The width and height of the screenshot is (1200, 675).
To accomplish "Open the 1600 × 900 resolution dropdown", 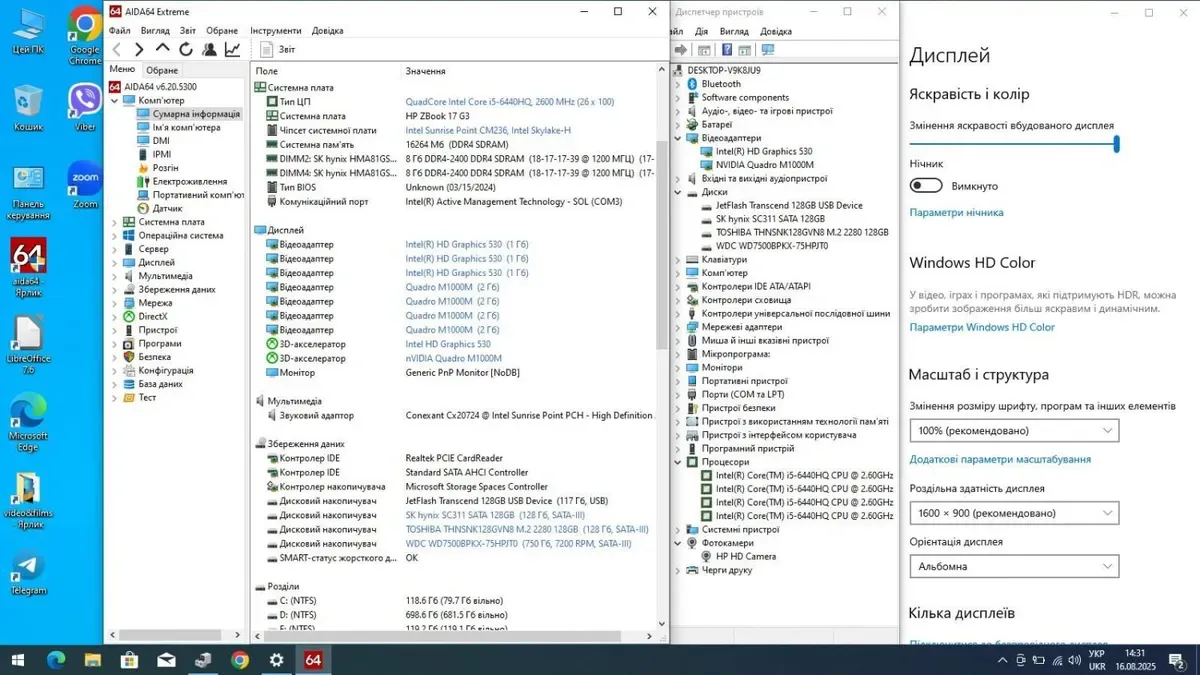I will click(x=1014, y=513).
